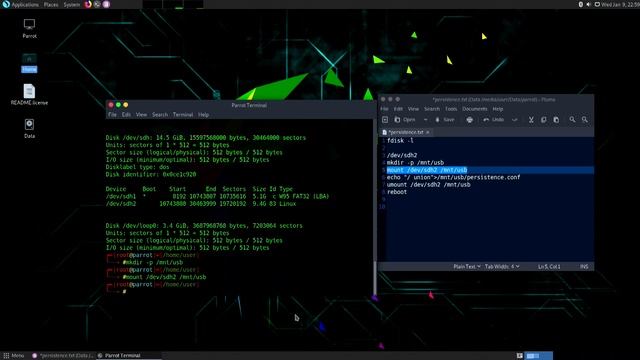
Task: Open the Search menu in Pluma
Action: coord(432,109)
